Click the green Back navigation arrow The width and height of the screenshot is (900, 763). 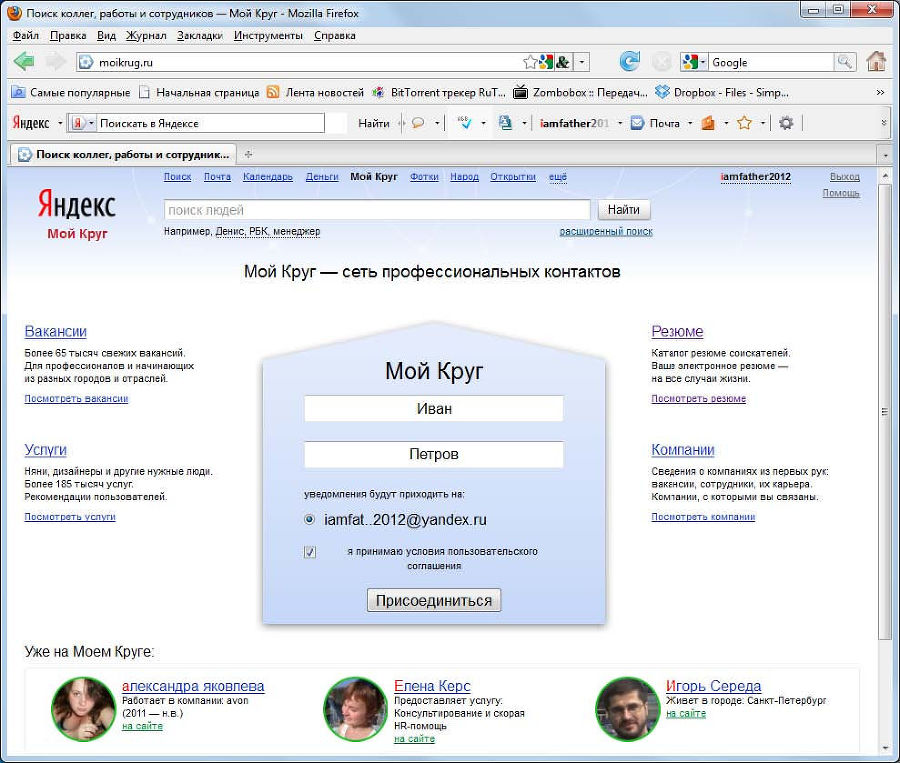(x=24, y=62)
